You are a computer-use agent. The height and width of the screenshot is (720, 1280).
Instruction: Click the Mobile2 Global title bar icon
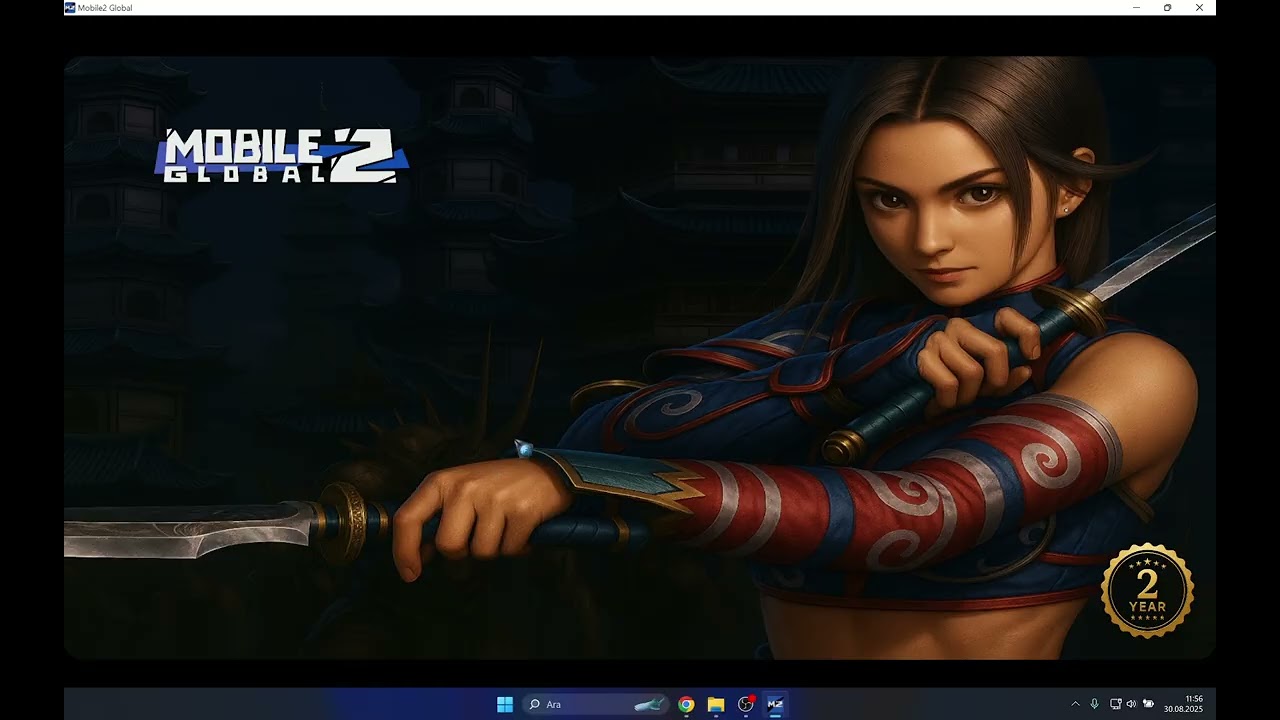(x=70, y=7)
